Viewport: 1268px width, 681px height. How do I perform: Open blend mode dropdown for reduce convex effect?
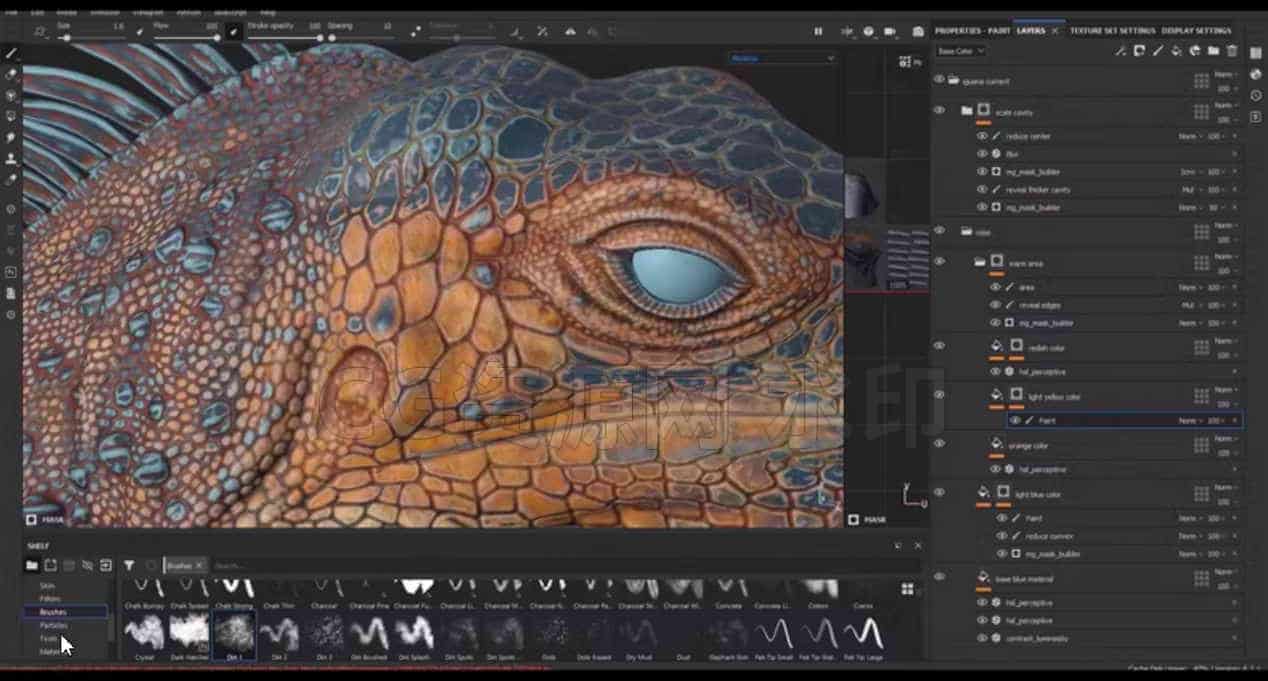point(1189,536)
